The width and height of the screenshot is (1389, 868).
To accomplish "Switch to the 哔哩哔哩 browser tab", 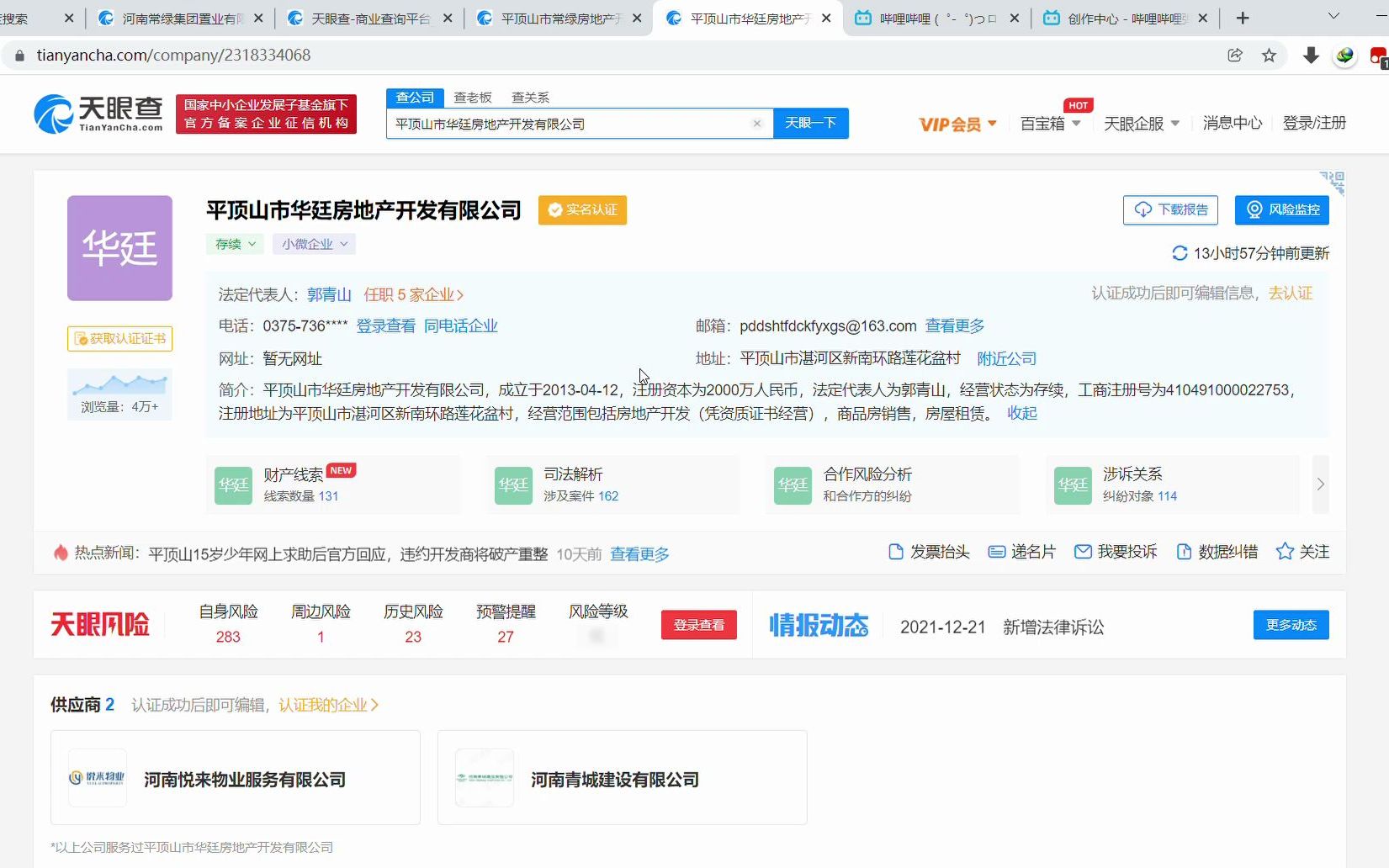I will [936, 18].
